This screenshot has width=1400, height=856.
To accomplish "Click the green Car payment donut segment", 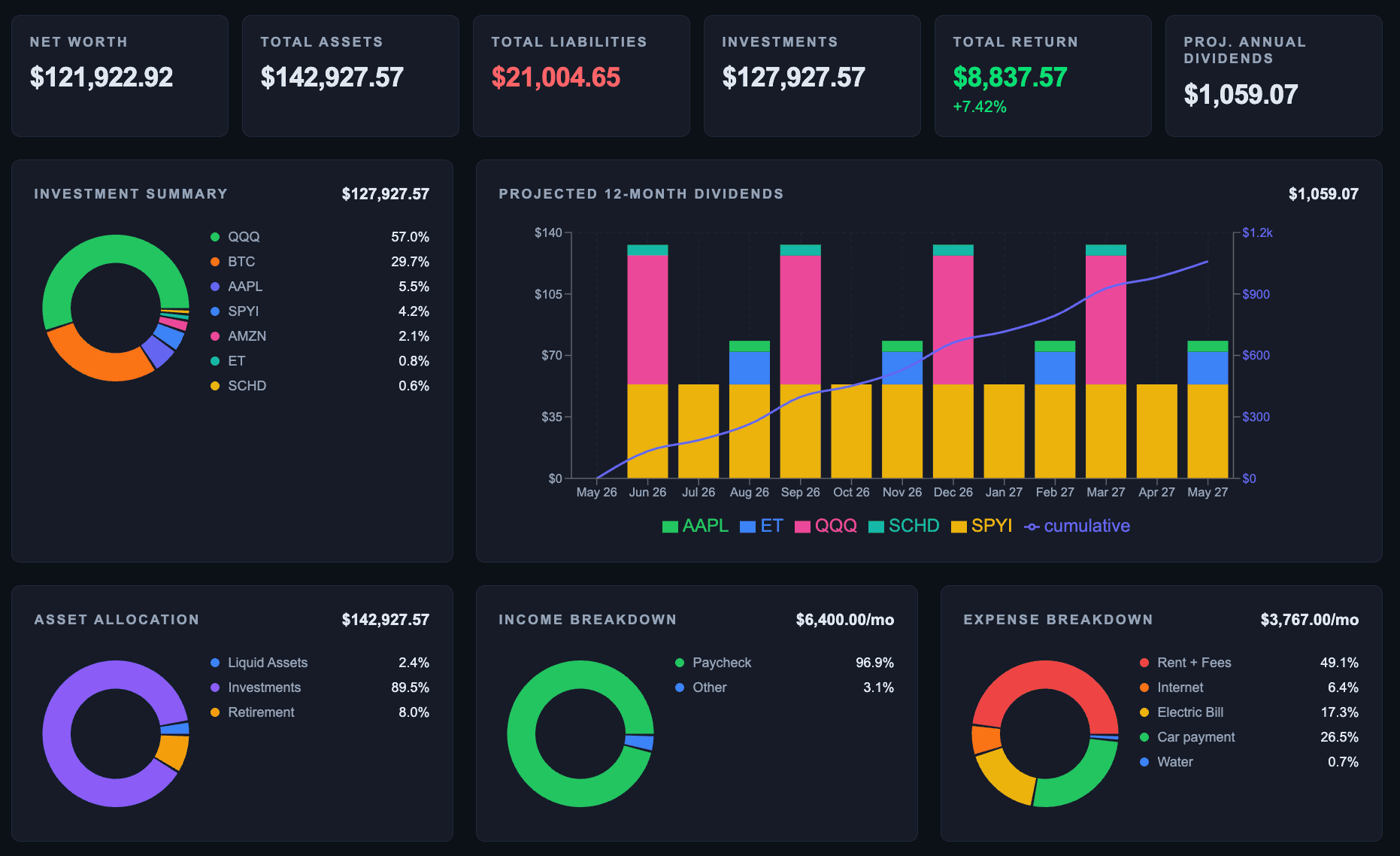I will tap(1080, 782).
